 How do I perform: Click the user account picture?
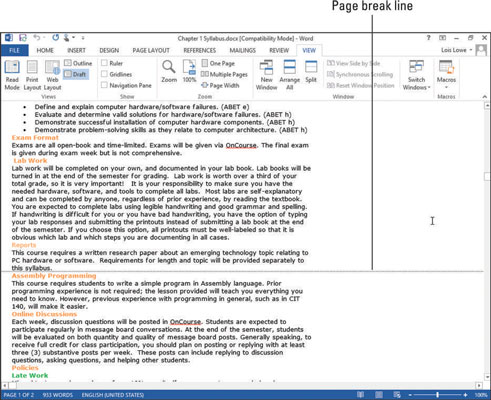coord(481,50)
